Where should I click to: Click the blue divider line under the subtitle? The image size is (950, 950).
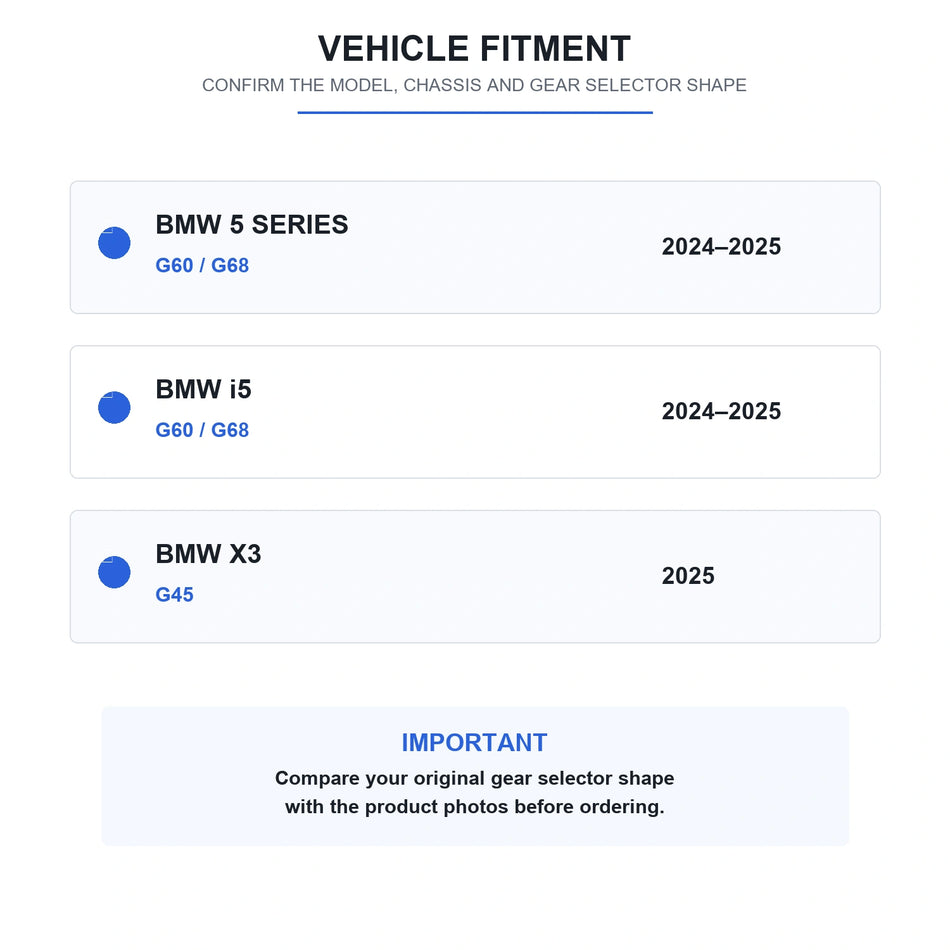[x=475, y=112]
